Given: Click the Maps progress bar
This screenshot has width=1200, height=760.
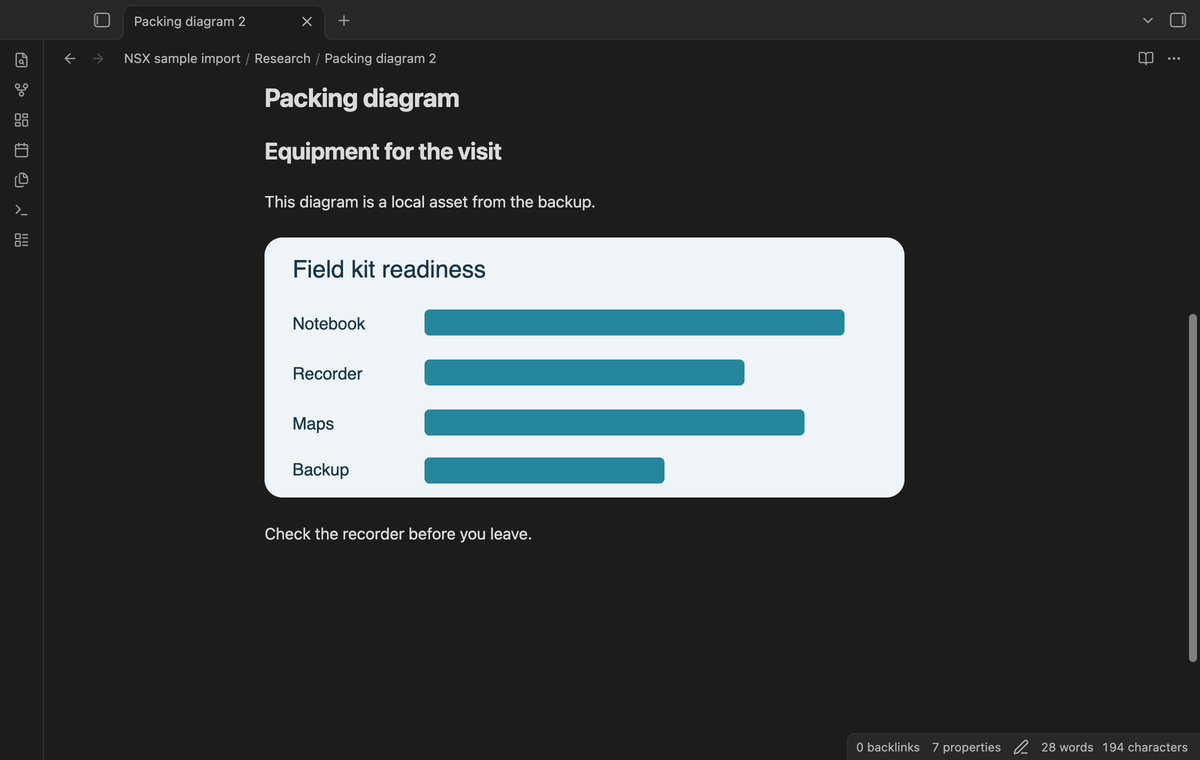Looking at the screenshot, I should click(614, 422).
